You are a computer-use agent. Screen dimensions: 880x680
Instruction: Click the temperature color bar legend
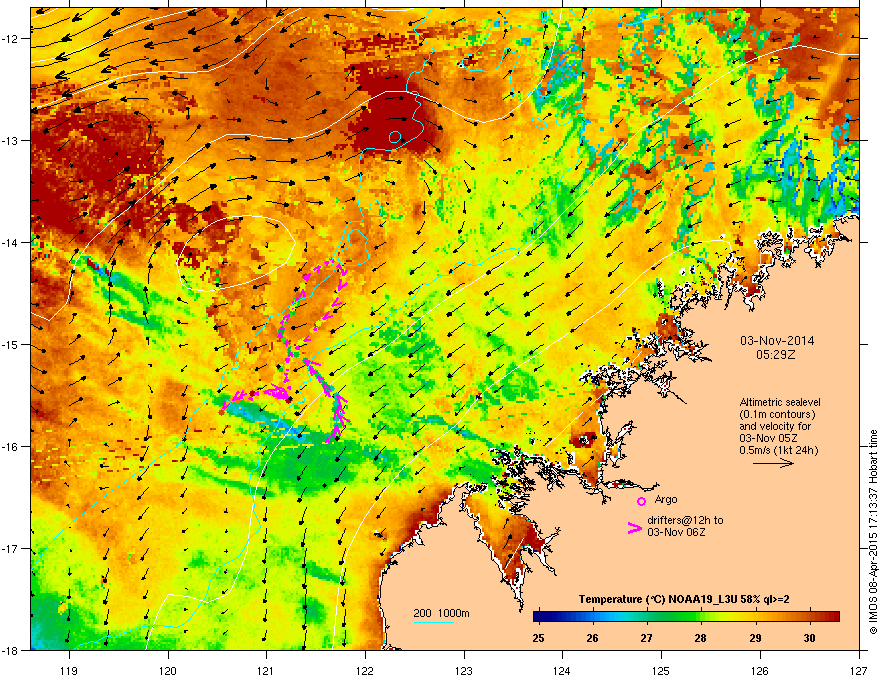click(x=686, y=617)
